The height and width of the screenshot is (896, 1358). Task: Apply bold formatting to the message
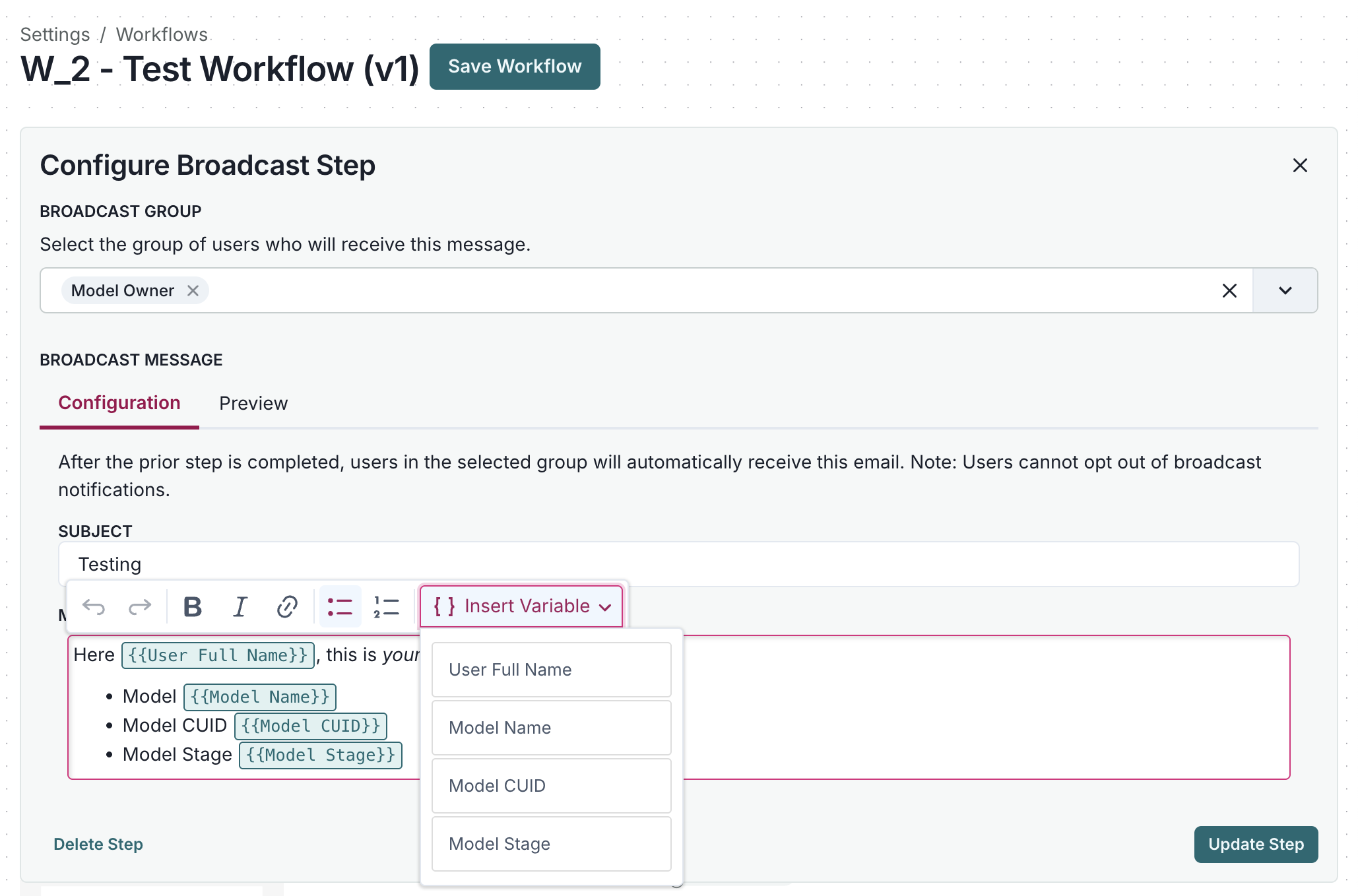click(x=192, y=607)
